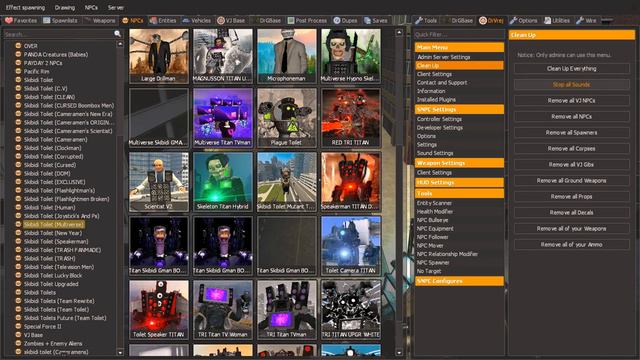Select the Large Dollman NPC icon
The height and width of the screenshot is (360, 640).
coord(159,56)
